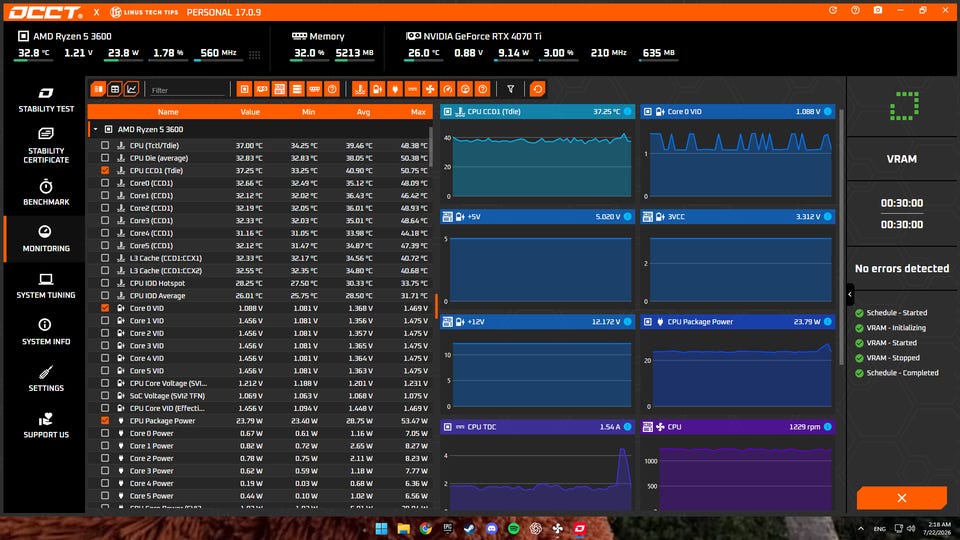The image size is (960, 540).
Task: Select the Monitoring section
Action: coord(46,239)
